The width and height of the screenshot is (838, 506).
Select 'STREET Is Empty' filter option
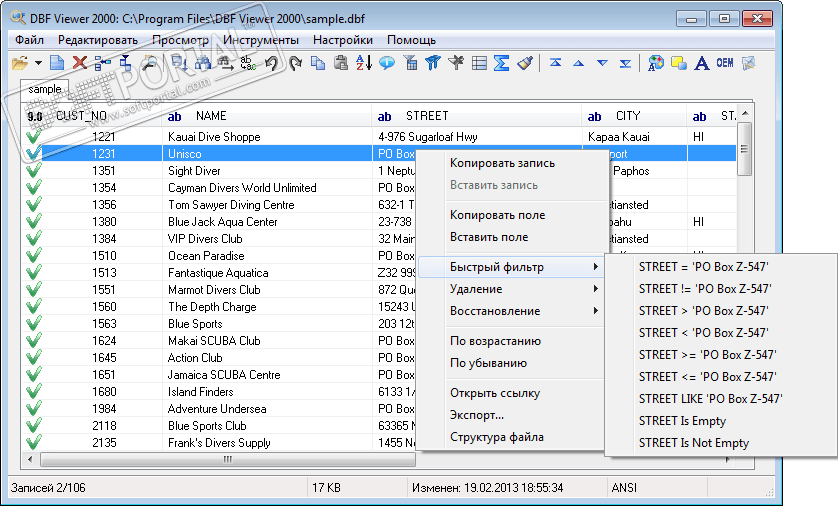pyautogui.click(x=682, y=421)
